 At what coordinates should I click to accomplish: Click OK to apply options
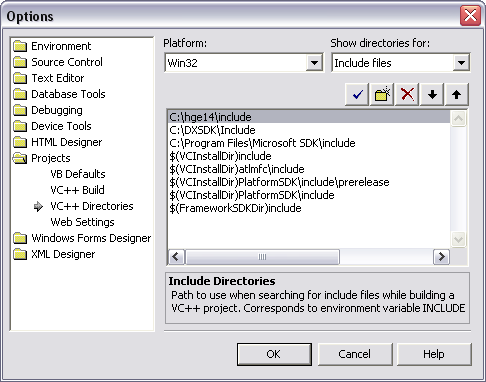pyautogui.click(x=274, y=354)
